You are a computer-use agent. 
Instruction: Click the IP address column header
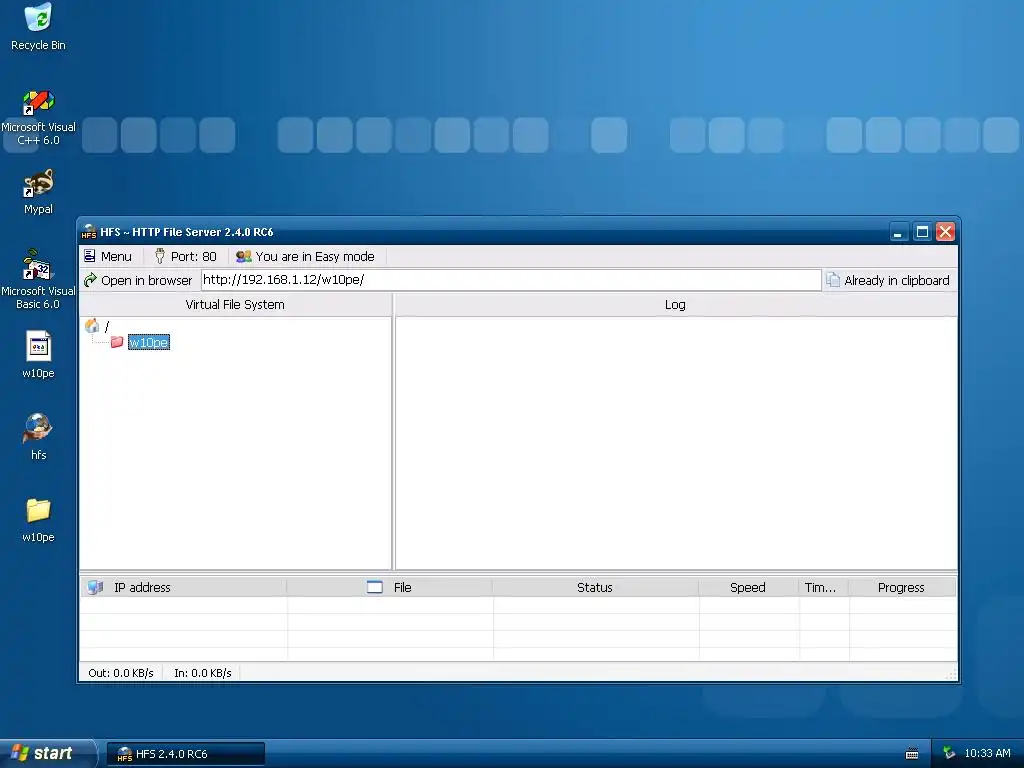pos(184,587)
